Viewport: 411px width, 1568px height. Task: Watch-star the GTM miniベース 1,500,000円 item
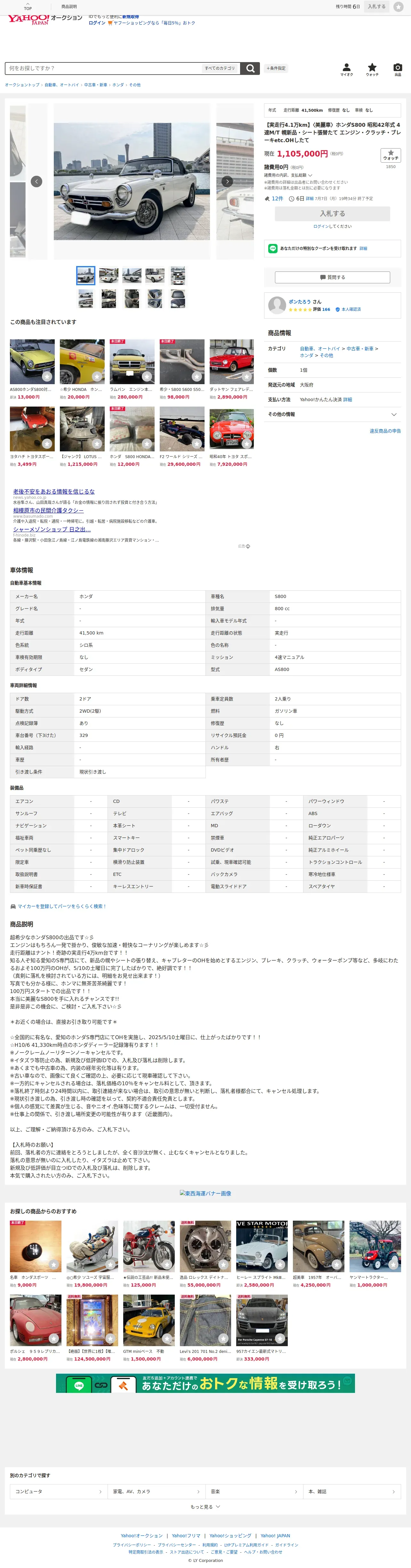pos(167,1338)
